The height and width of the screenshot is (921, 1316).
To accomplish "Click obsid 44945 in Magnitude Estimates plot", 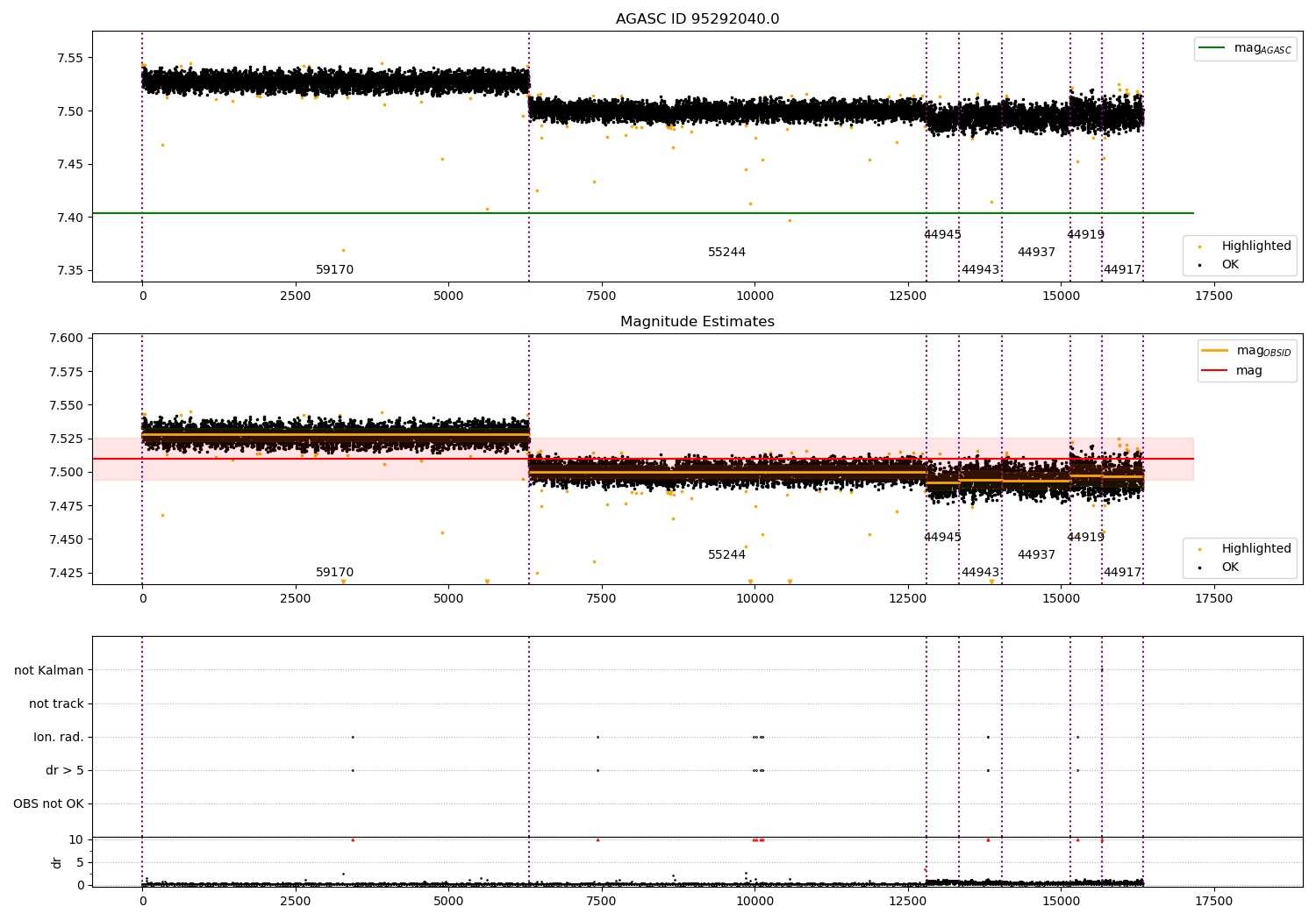I will click(943, 537).
